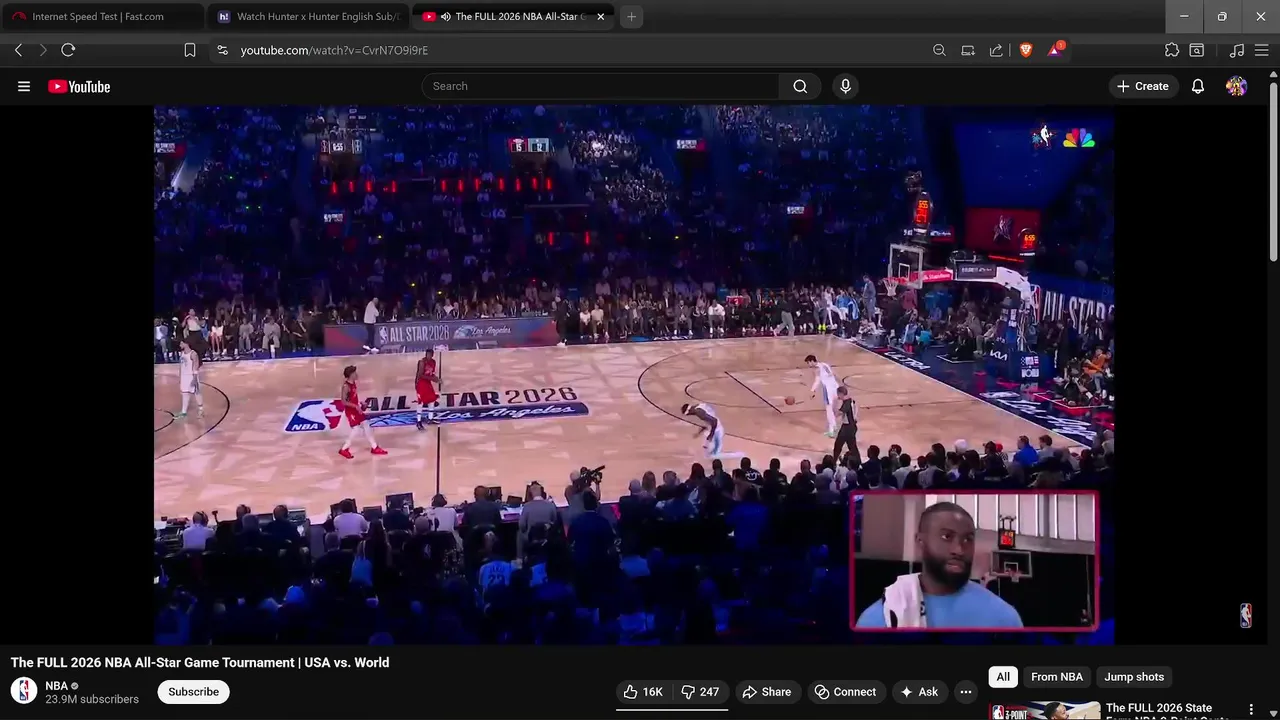Dislike the video with 247 dislikes
Image resolution: width=1280 pixels, height=720 pixels.
coord(700,692)
